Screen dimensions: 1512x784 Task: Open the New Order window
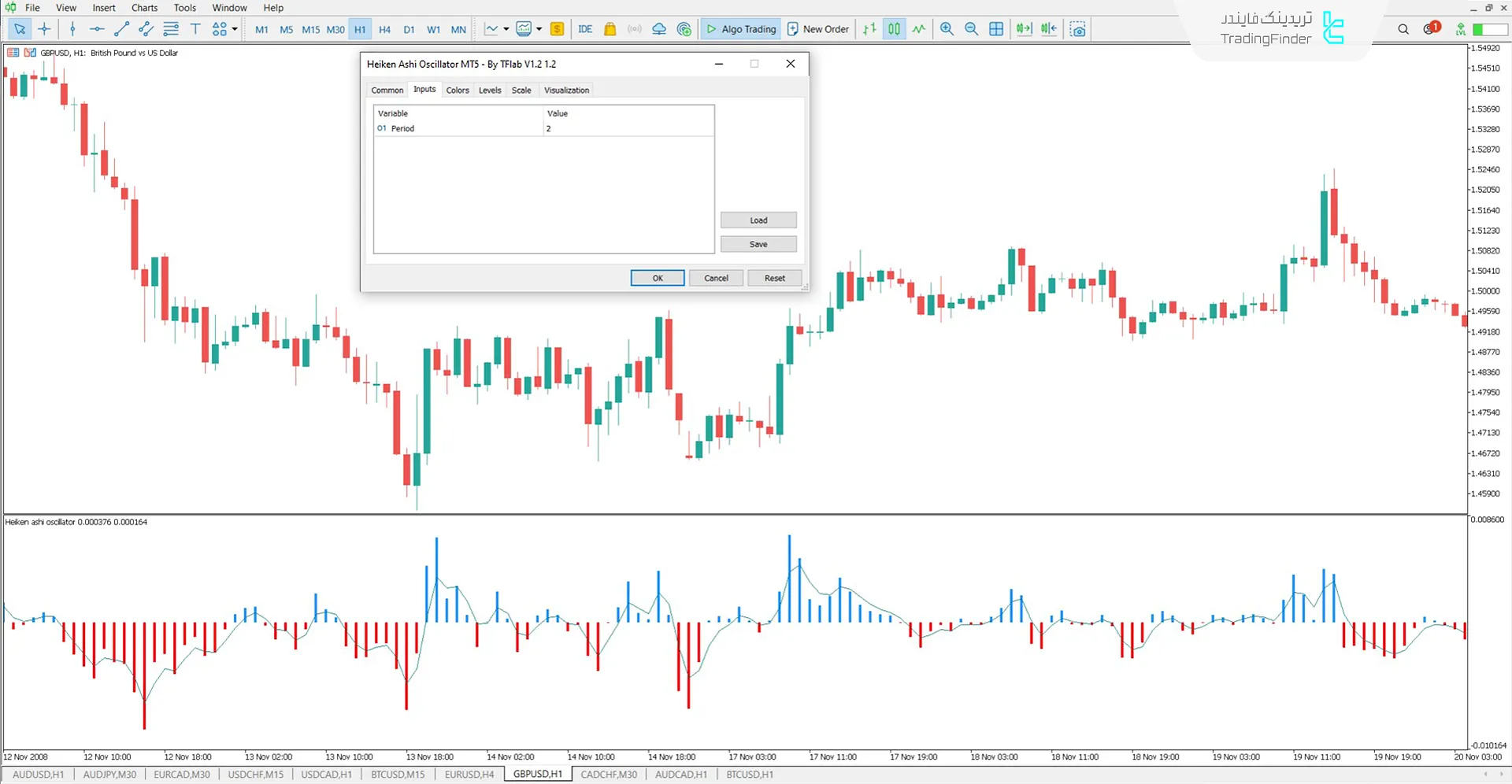point(817,28)
